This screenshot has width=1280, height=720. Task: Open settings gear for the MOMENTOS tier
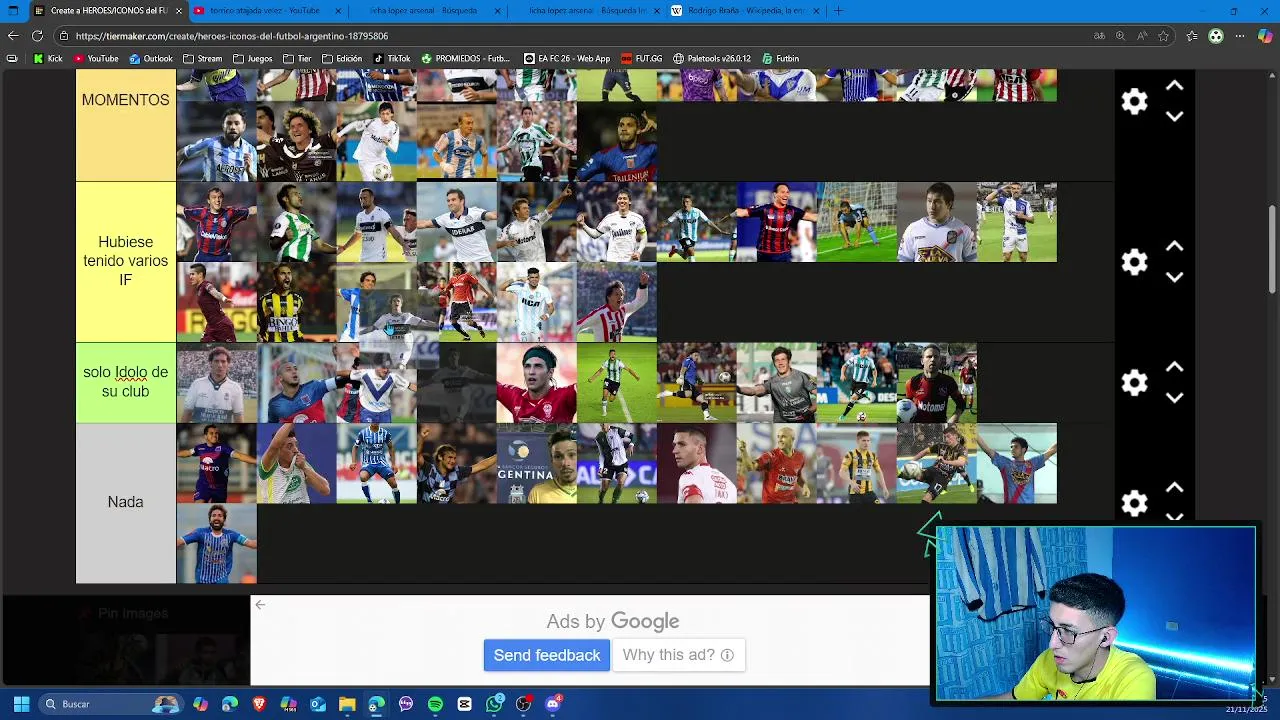[x=1134, y=101]
